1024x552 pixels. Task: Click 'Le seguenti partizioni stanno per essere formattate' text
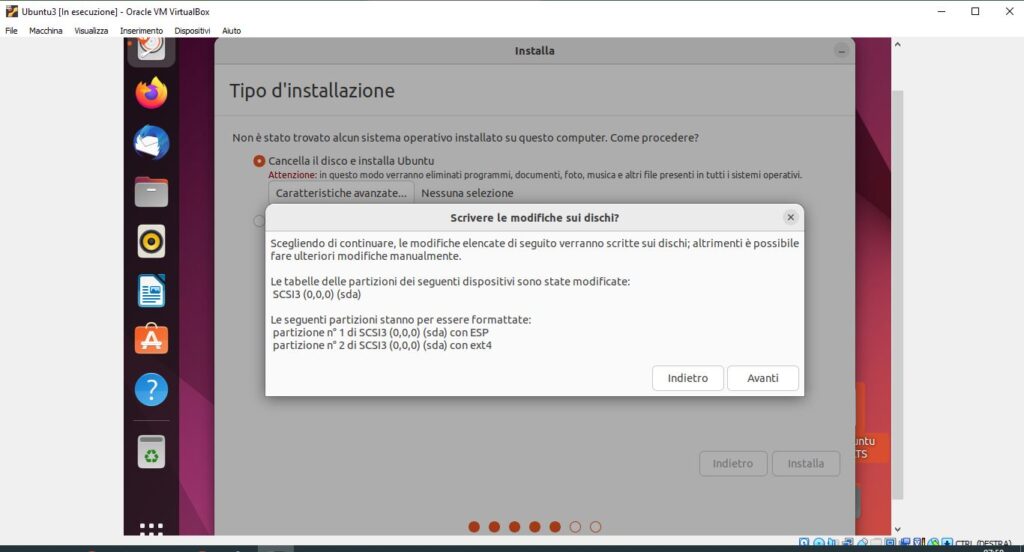point(401,319)
